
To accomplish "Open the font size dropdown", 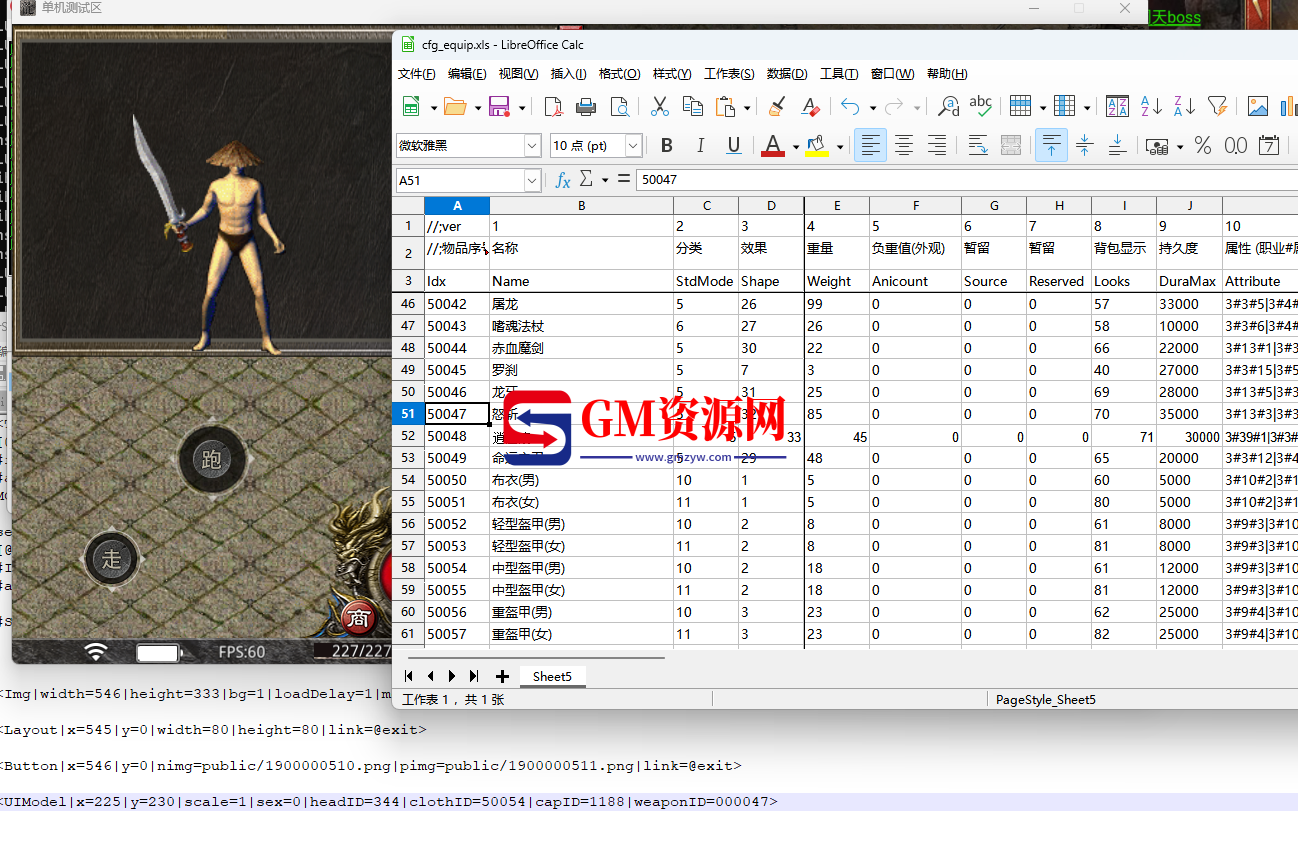I will click(x=633, y=146).
